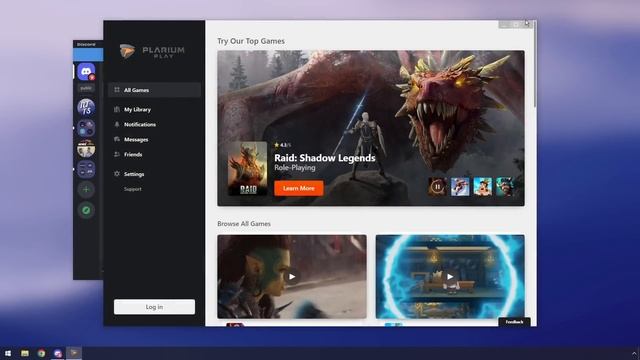Play the blue portal game video
The height and width of the screenshot is (360, 640).
(x=450, y=277)
